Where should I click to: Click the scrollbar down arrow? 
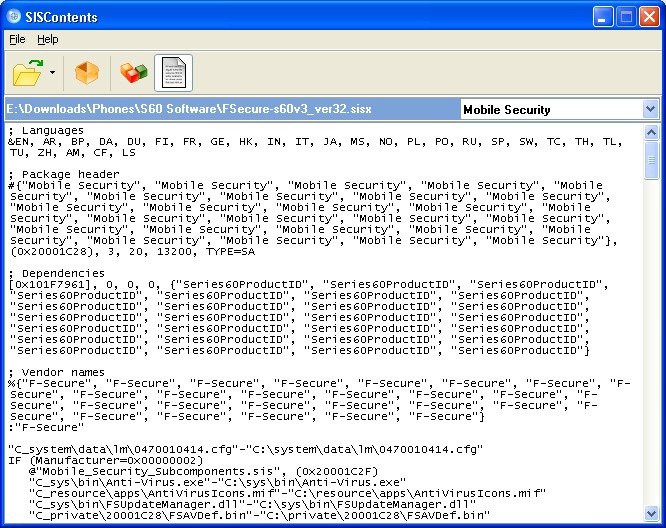click(x=651, y=513)
